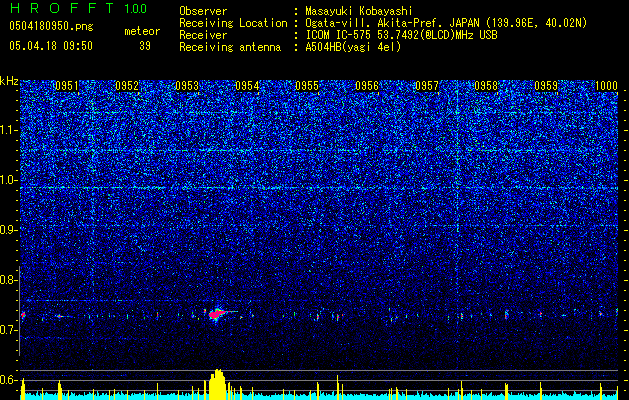Click the meteor count value 39
Image resolution: width=629 pixels, height=400 pixels.
point(145,46)
